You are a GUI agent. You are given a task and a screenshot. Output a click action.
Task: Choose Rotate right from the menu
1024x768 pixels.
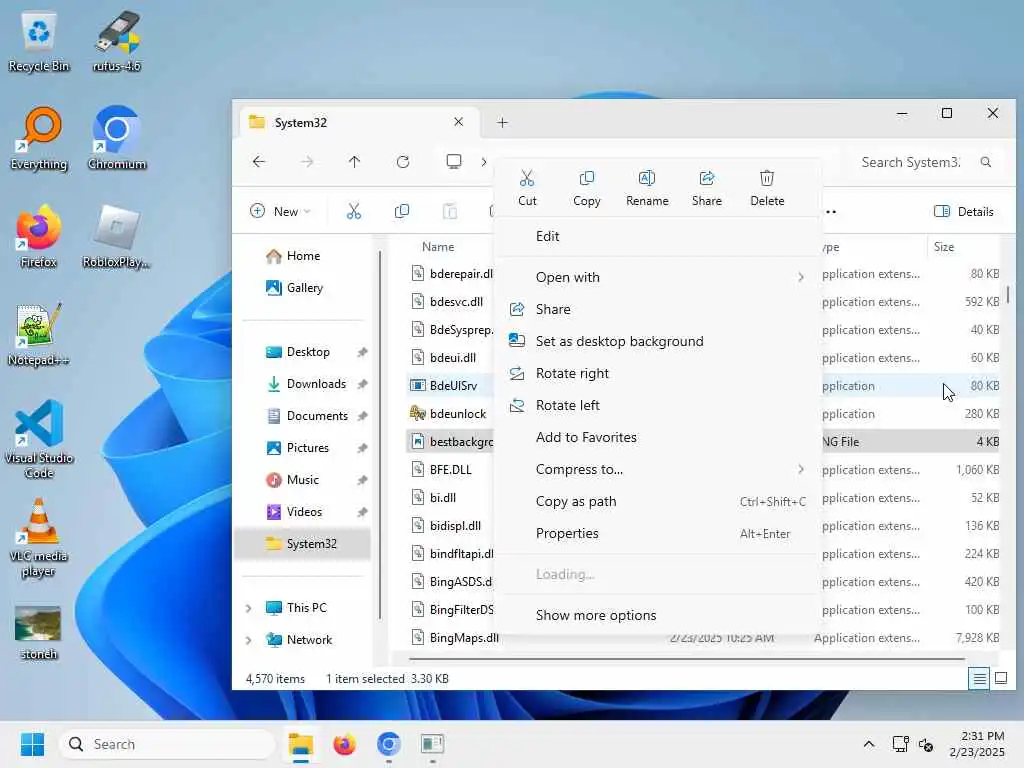[x=656, y=373]
